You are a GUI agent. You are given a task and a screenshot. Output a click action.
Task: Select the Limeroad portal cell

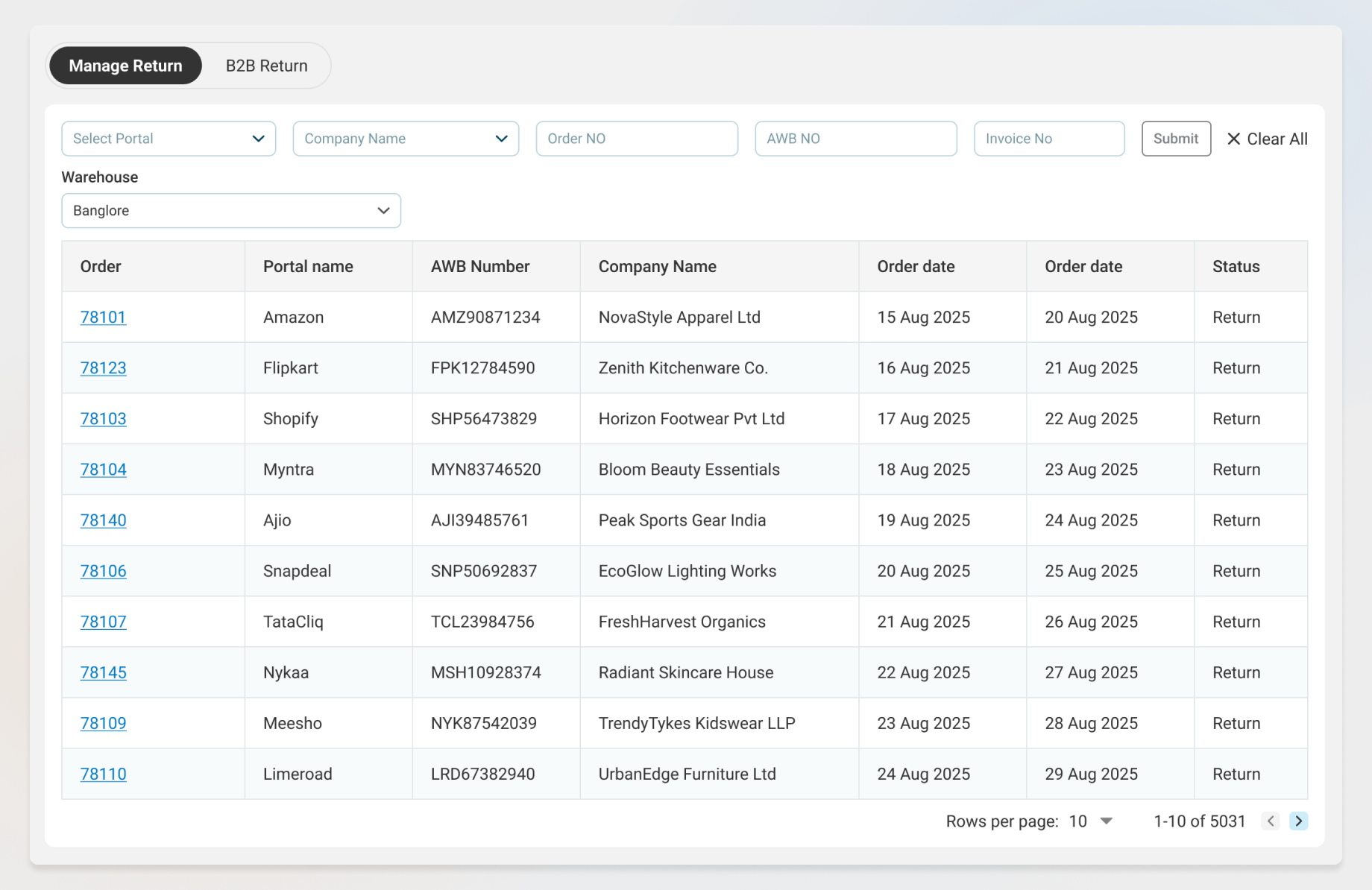coord(329,774)
